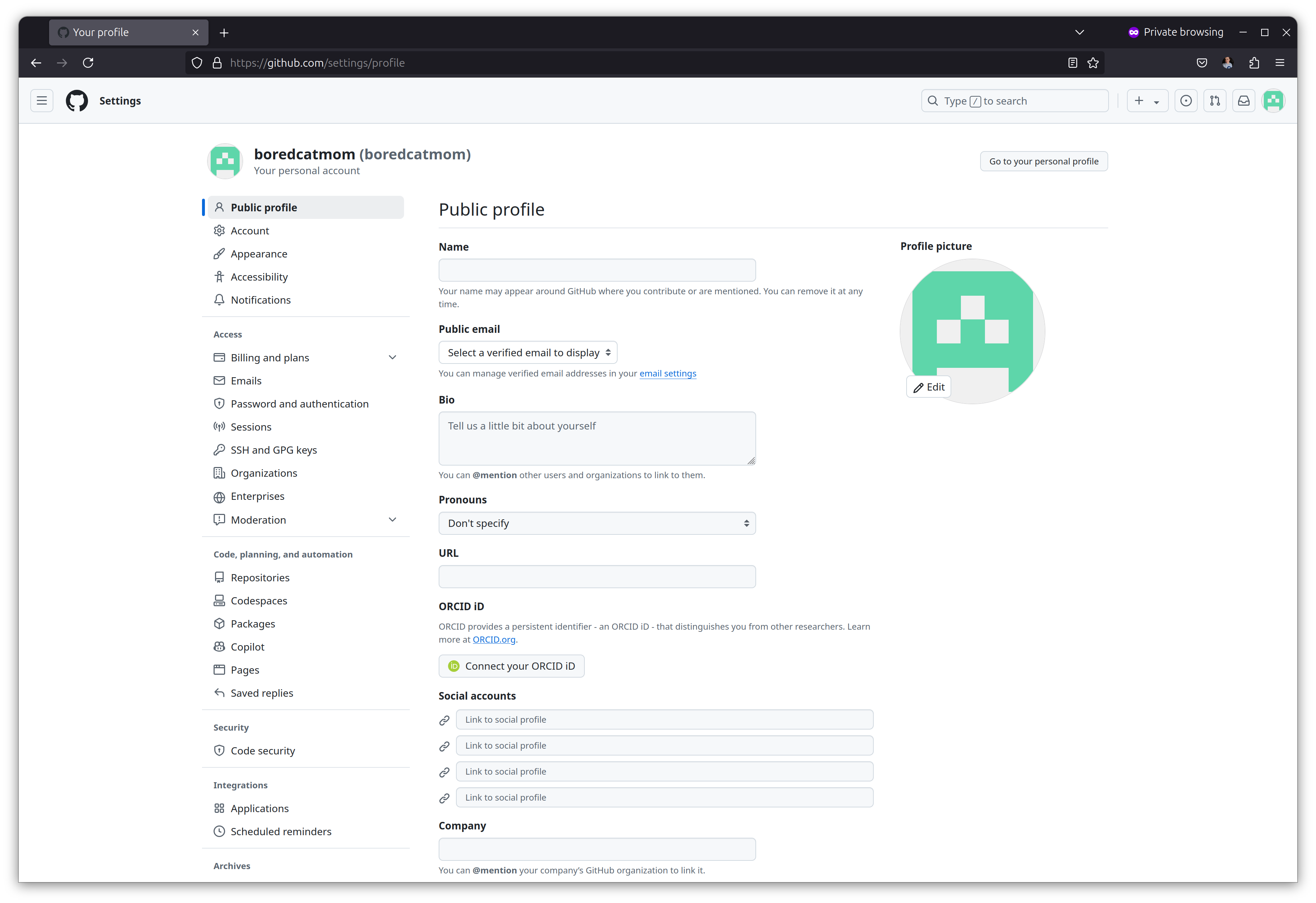Image resolution: width=1316 pixels, height=903 pixels.
Task: Click into the Bio text area
Action: coord(597,438)
